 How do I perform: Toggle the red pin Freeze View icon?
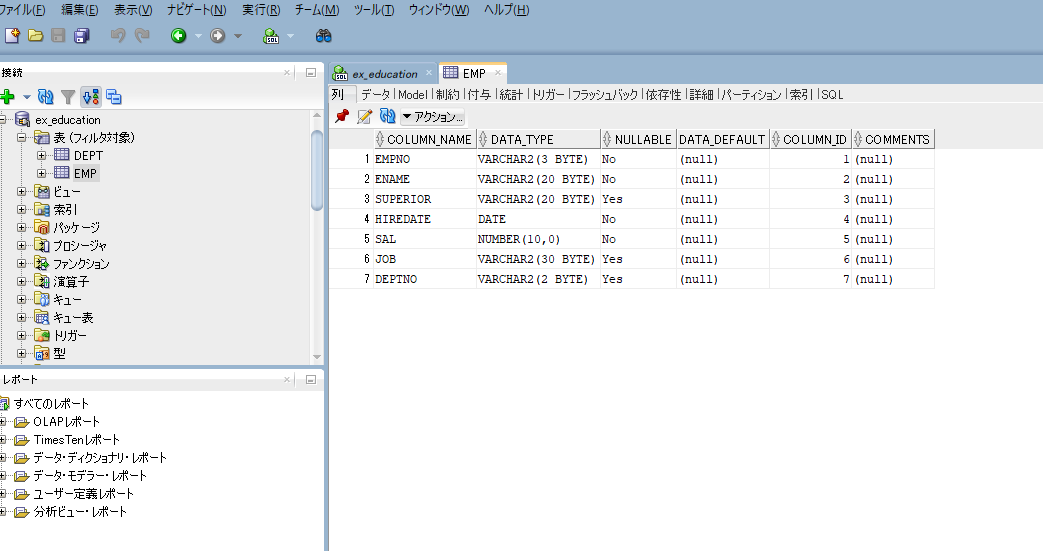[342, 117]
